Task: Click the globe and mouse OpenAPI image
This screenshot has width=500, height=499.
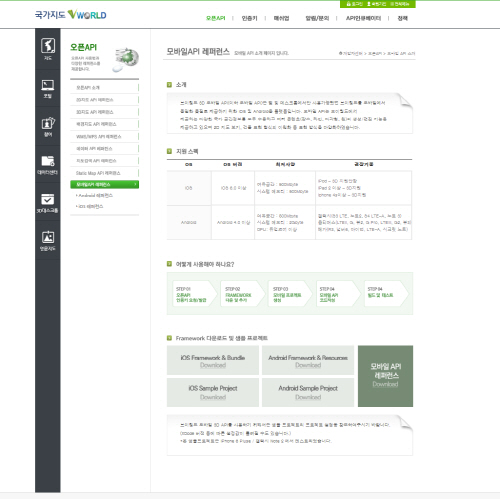Action: click(x=126, y=59)
